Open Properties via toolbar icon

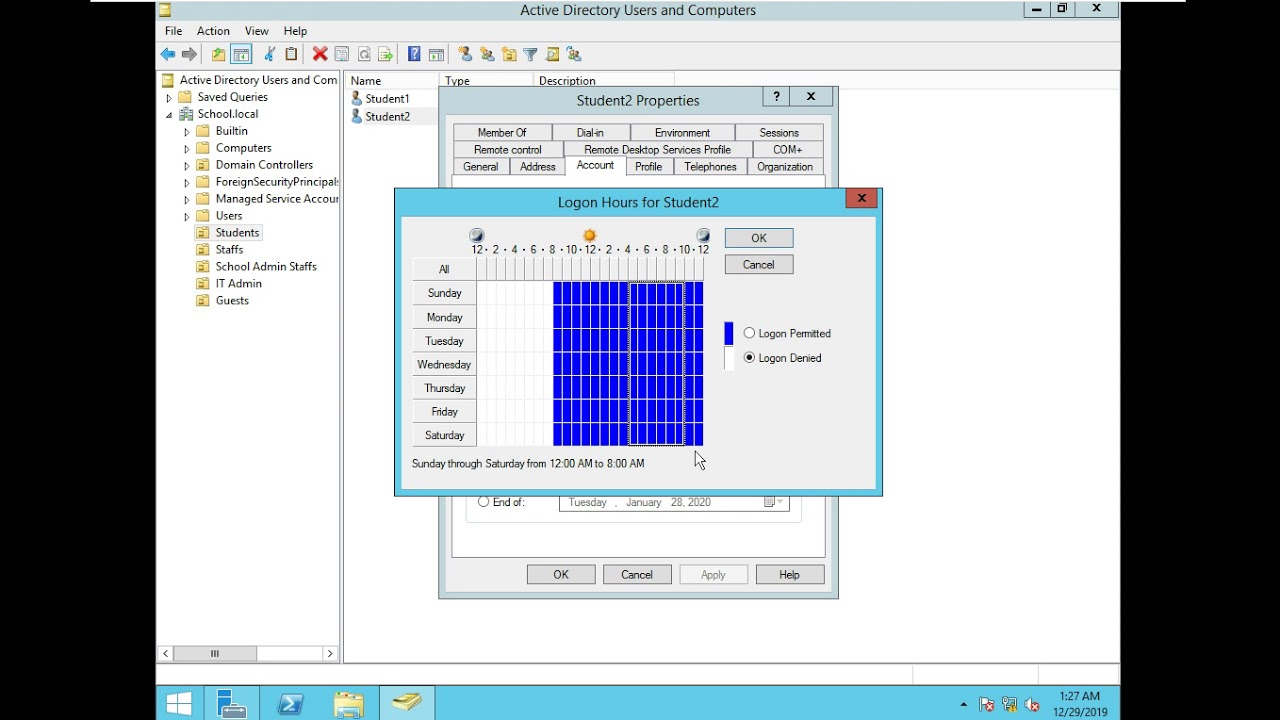pyautogui.click(x=342, y=54)
